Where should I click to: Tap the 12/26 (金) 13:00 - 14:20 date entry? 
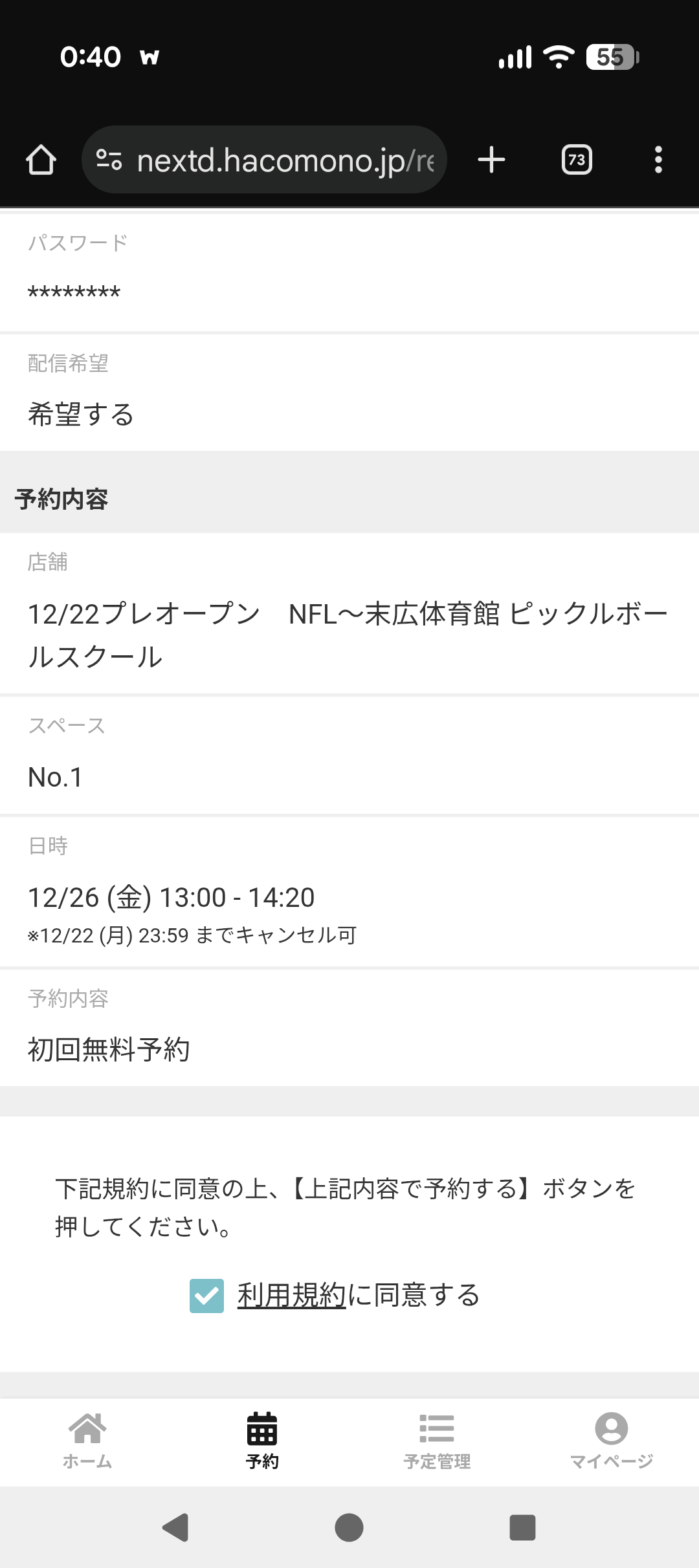pyautogui.click(x=171, y=897)
